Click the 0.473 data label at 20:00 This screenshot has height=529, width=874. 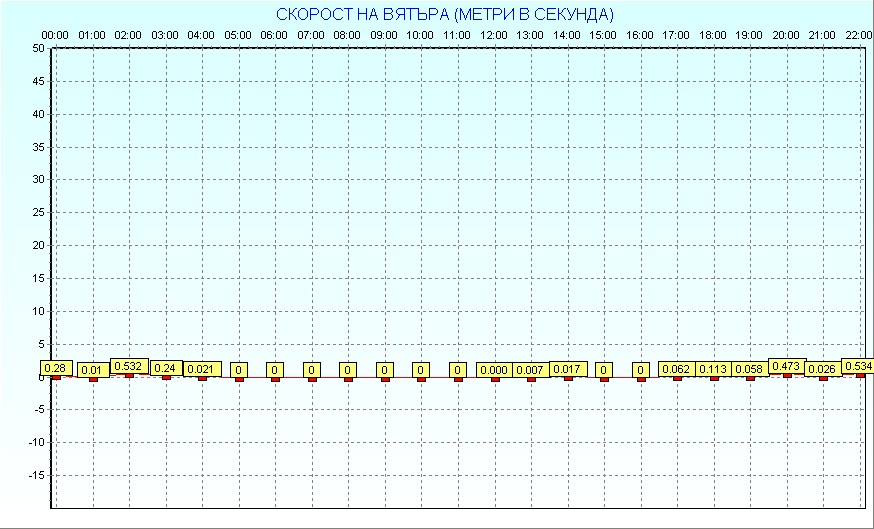click(786, 366)
